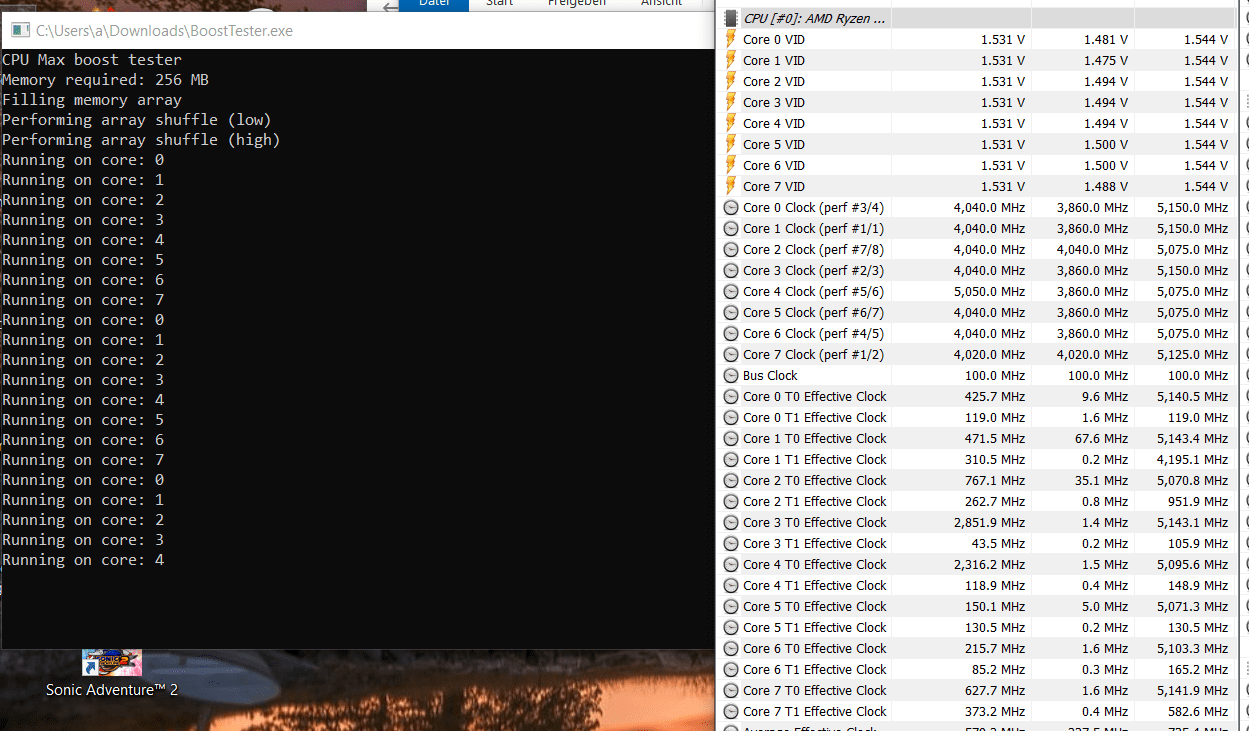Click the clock icon beside Bus Clock

pos(732,375)
